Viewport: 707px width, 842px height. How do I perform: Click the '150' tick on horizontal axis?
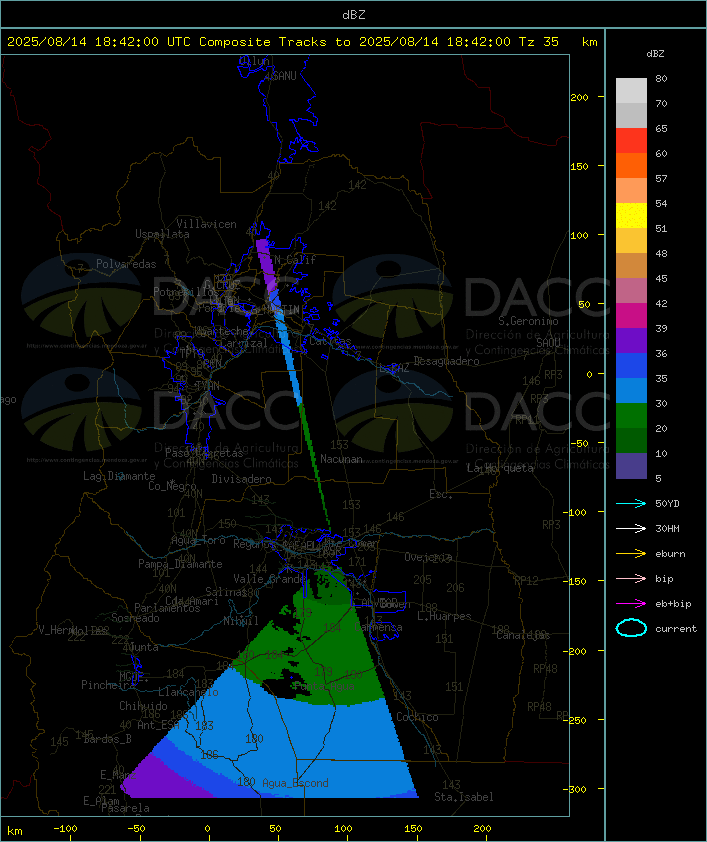click(x=413, y=829)
